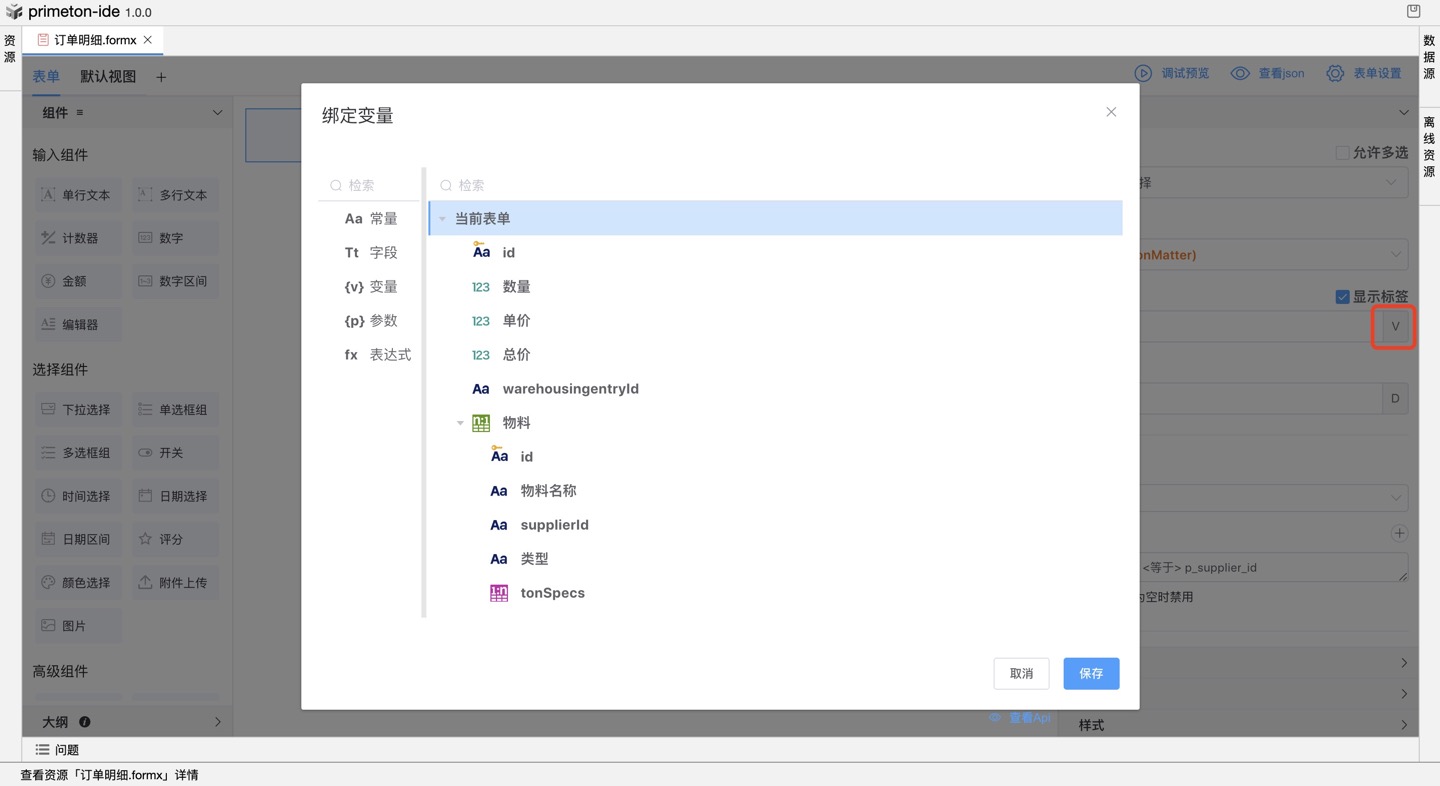Image resolution: width=1440 pixels, height=786 pixels.
Task: Close the 绑定变量 dialog
Action: tap(1111, 112)
